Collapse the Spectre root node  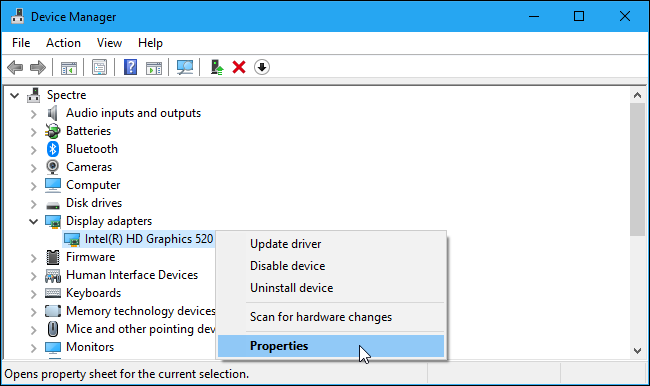(x=15, y=96)
